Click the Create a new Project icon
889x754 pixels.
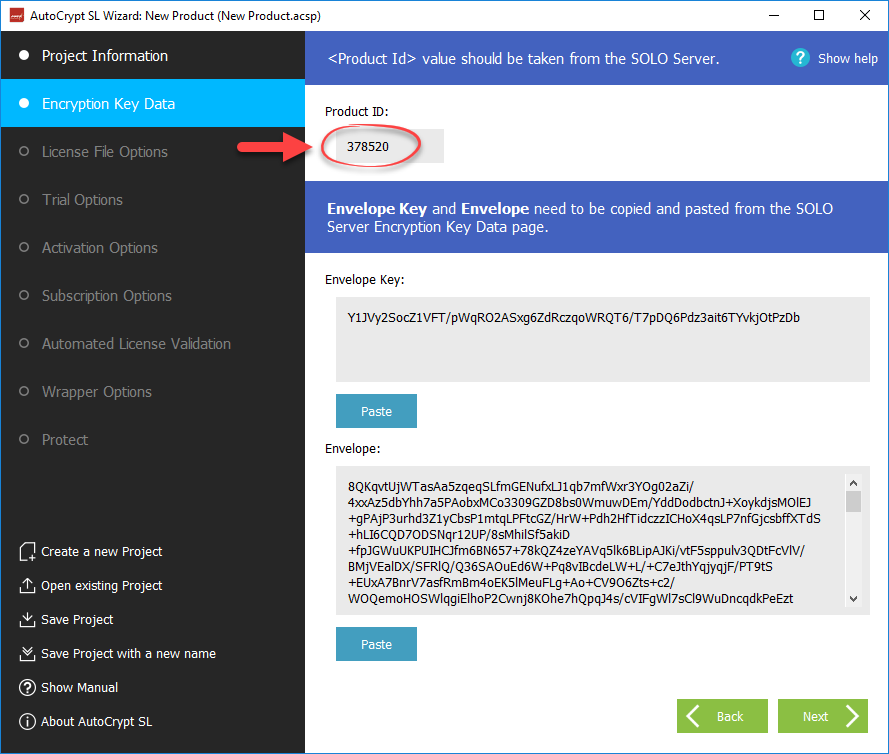[27, 552]
